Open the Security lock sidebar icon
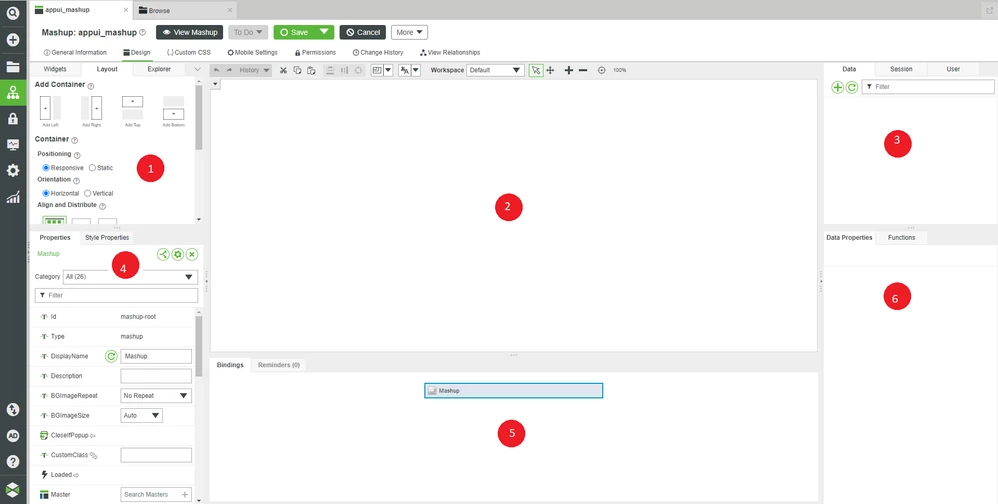This screenshot has width=998, height=504. pos(13,119)
